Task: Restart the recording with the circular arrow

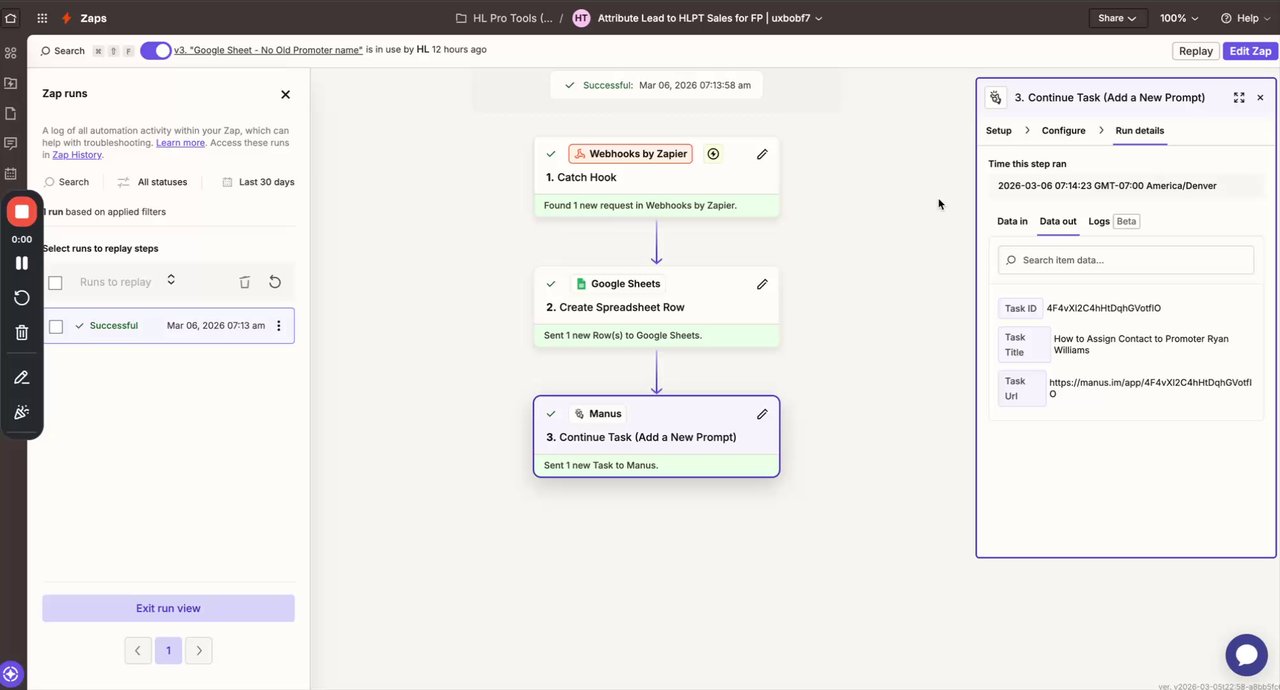Action: [21, 298]
